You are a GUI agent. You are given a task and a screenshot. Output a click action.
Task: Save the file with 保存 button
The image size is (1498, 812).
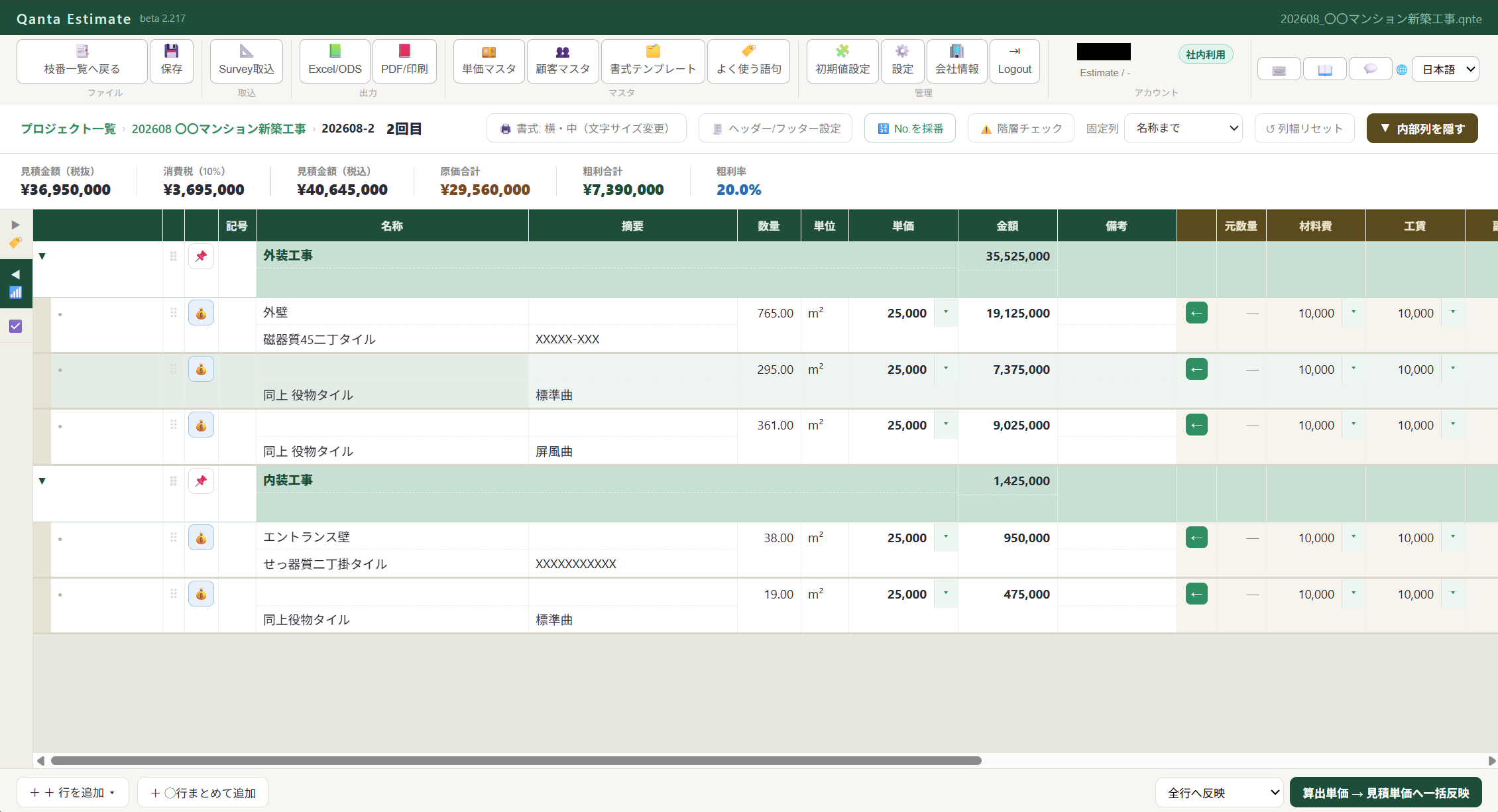172,61
